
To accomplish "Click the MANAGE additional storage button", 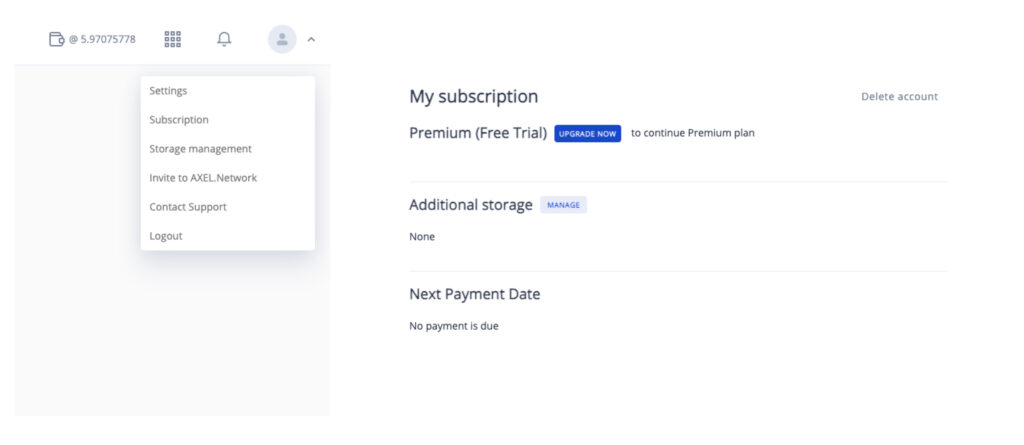I will 564,205.
